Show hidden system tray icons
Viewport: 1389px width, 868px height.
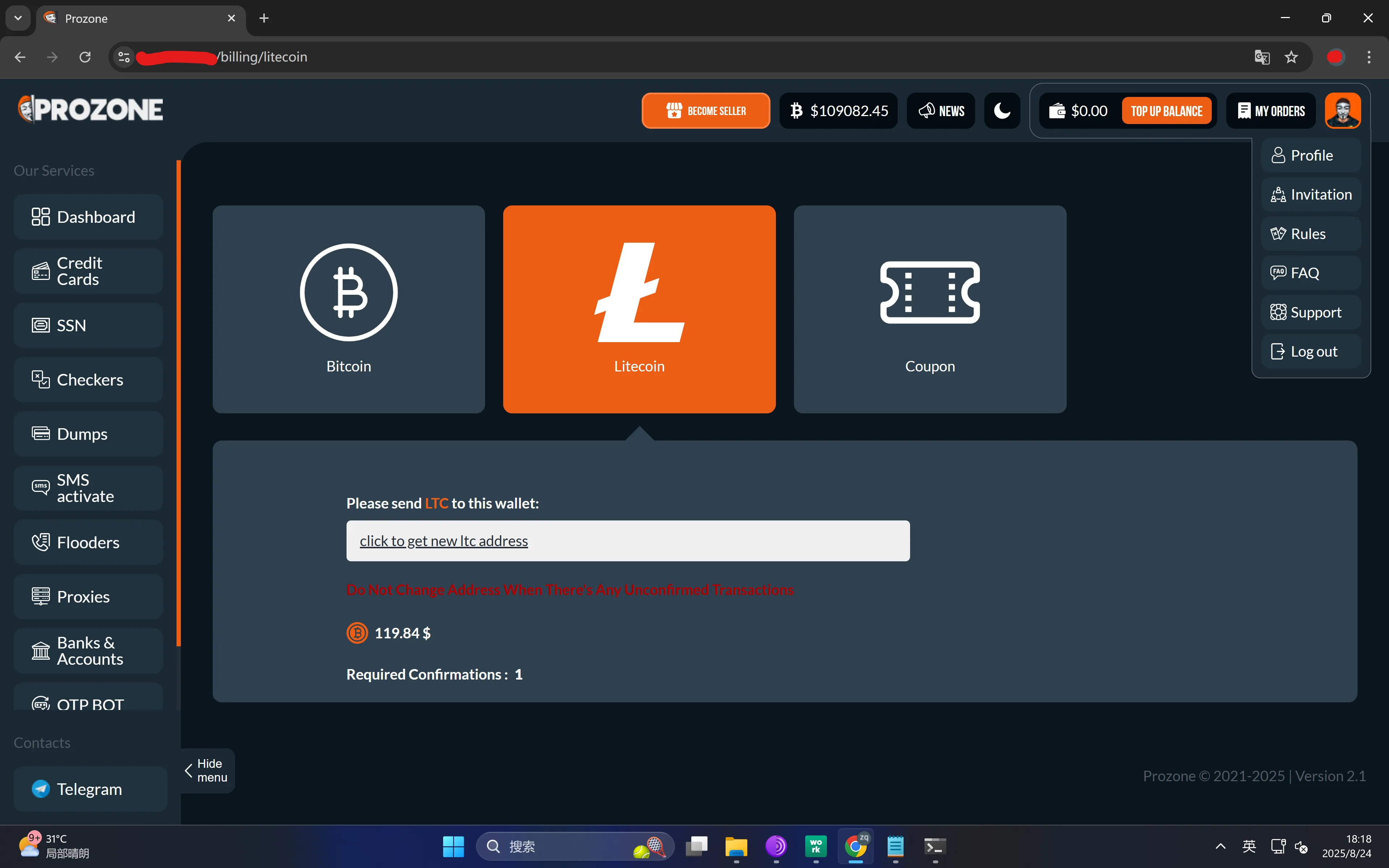(x=1221, y=846)
